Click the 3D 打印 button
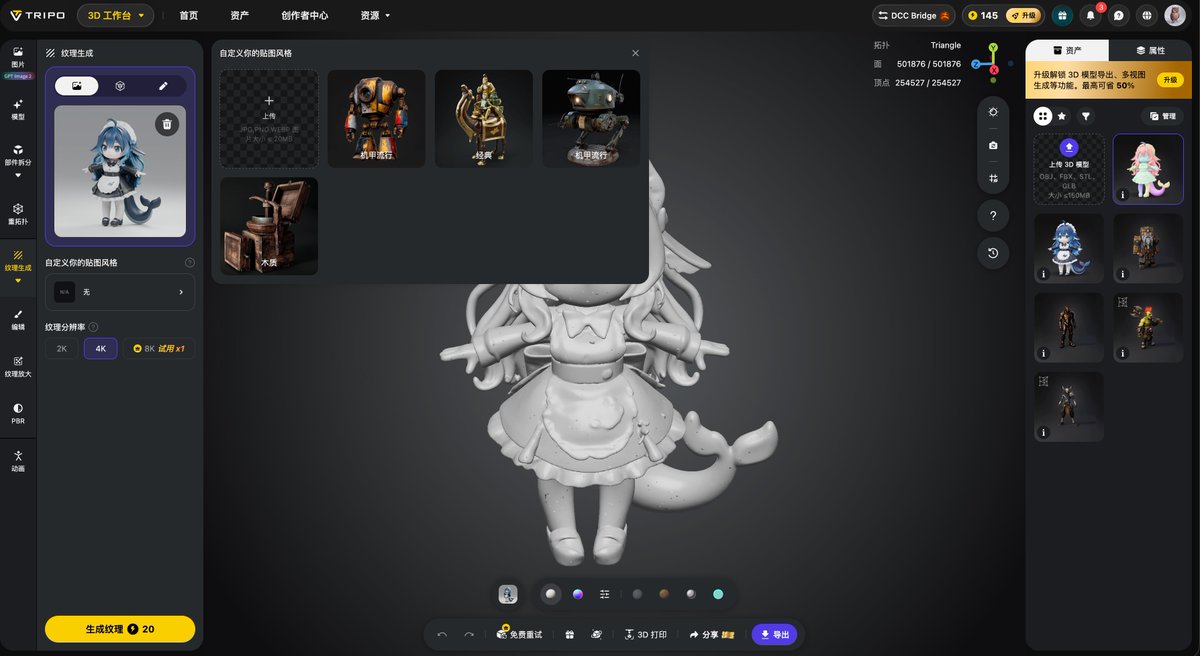 [x=645, y=634]
